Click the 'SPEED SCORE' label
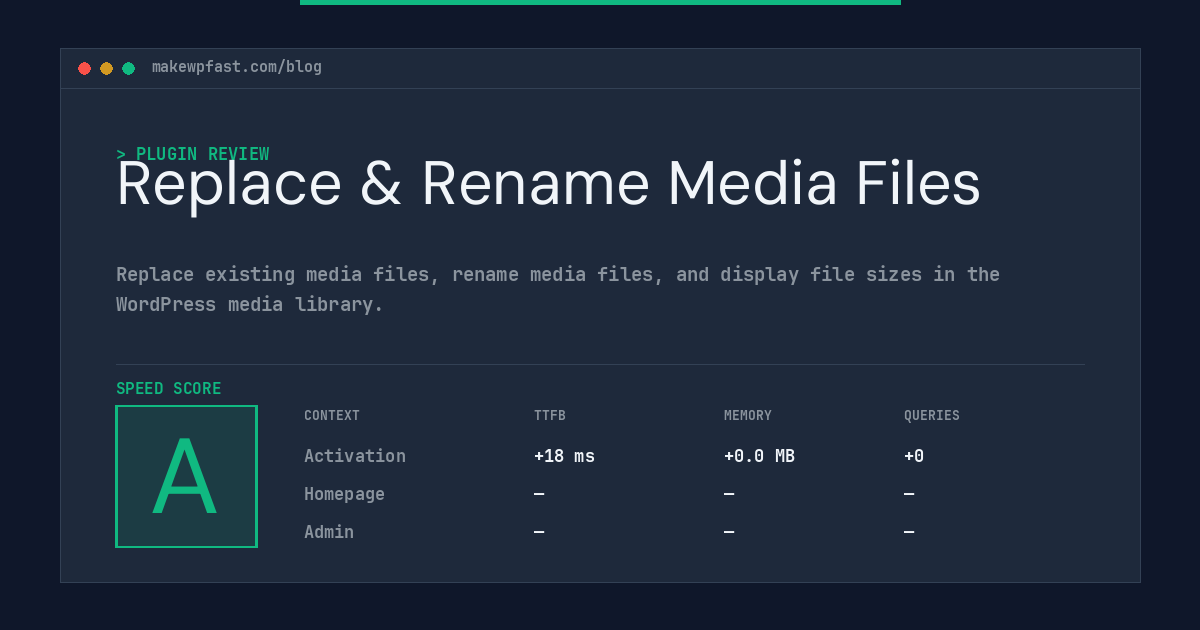 169,389
